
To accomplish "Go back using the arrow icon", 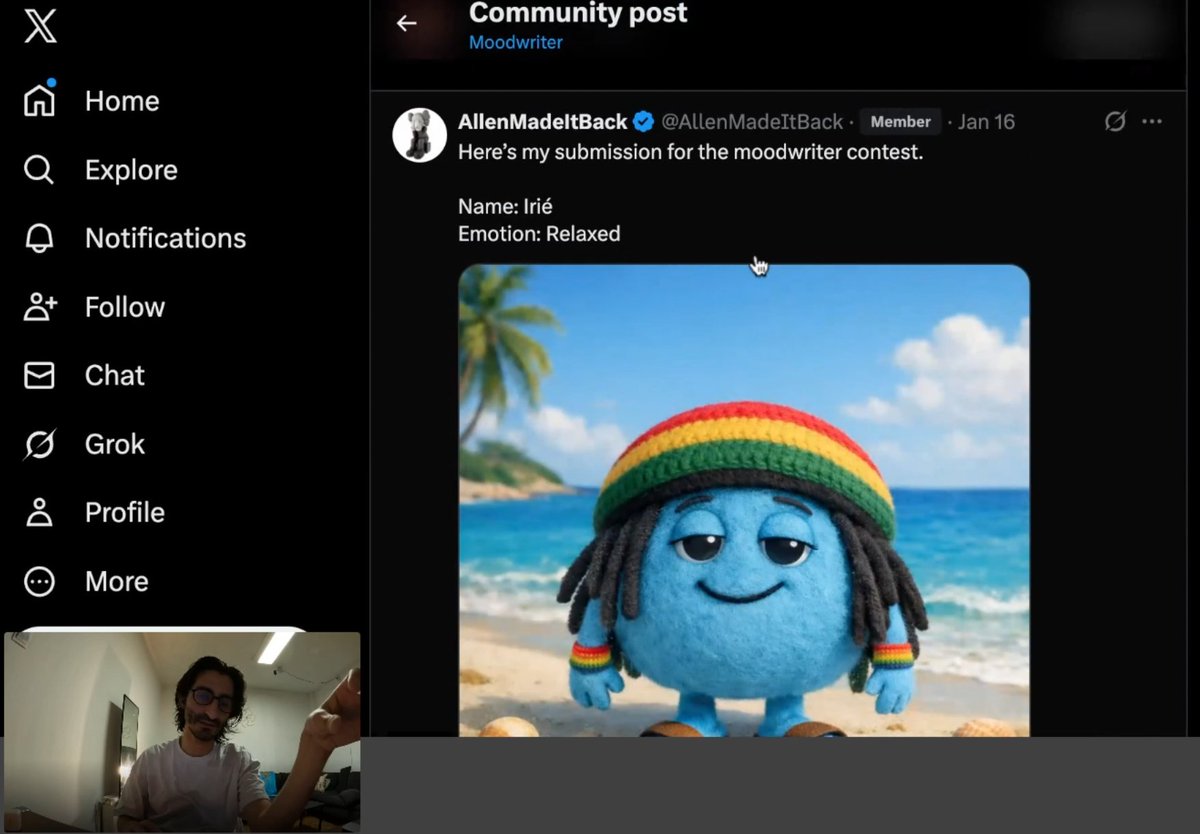I will click(406, 23).
